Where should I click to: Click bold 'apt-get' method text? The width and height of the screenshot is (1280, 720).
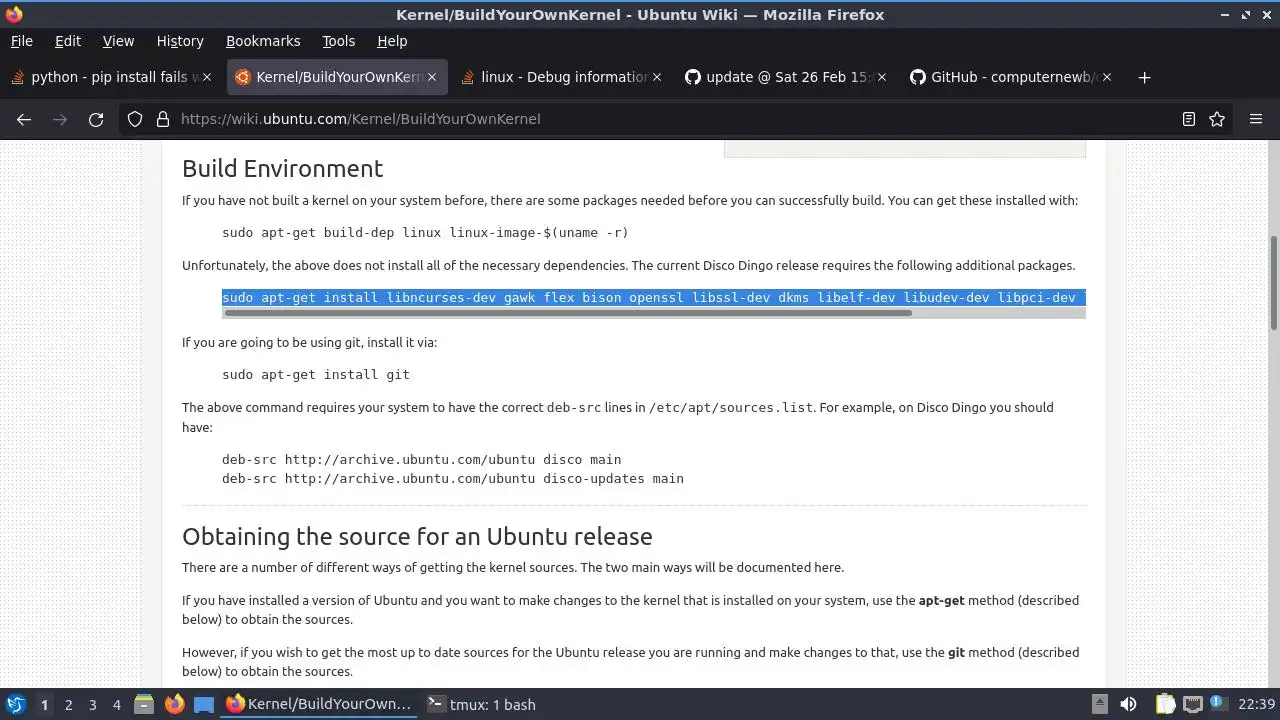942,601
